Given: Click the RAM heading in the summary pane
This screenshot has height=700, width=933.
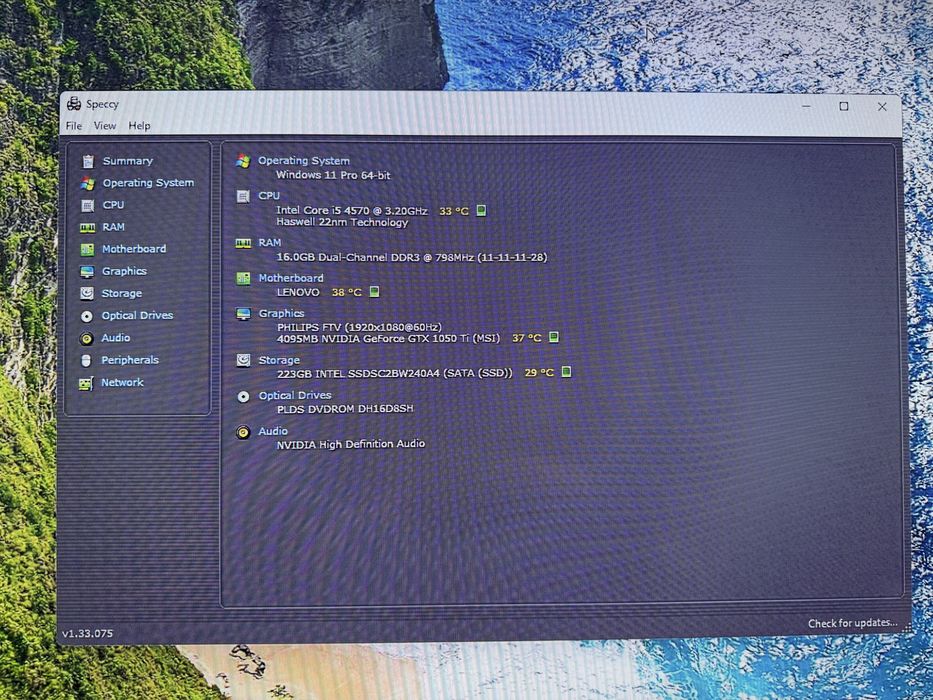Looking at the screenshot, I should [270, 242].
